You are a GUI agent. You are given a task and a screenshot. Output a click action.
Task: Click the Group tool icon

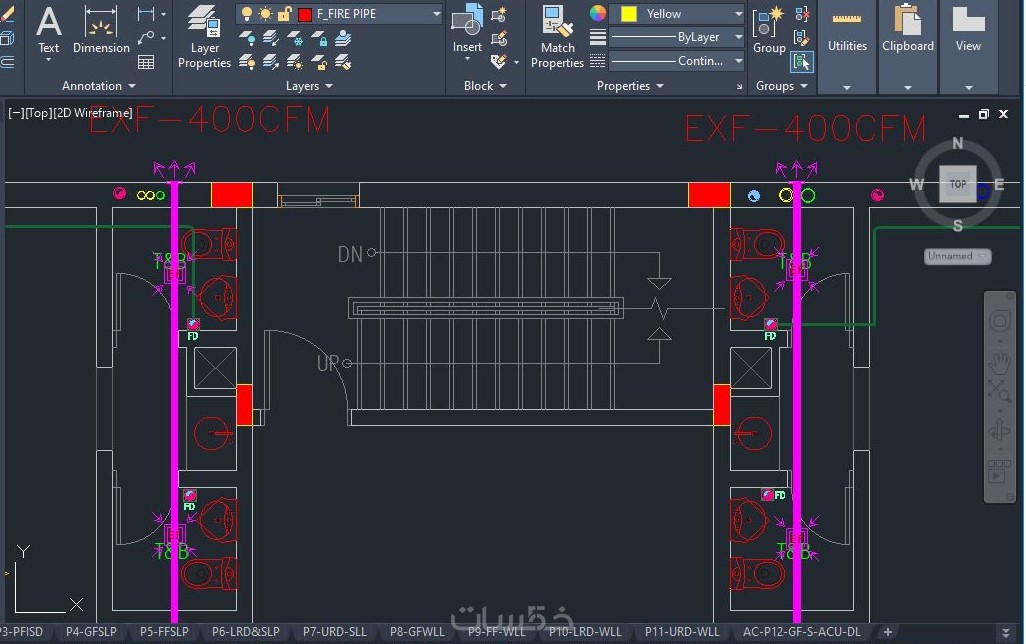(769, 31)
